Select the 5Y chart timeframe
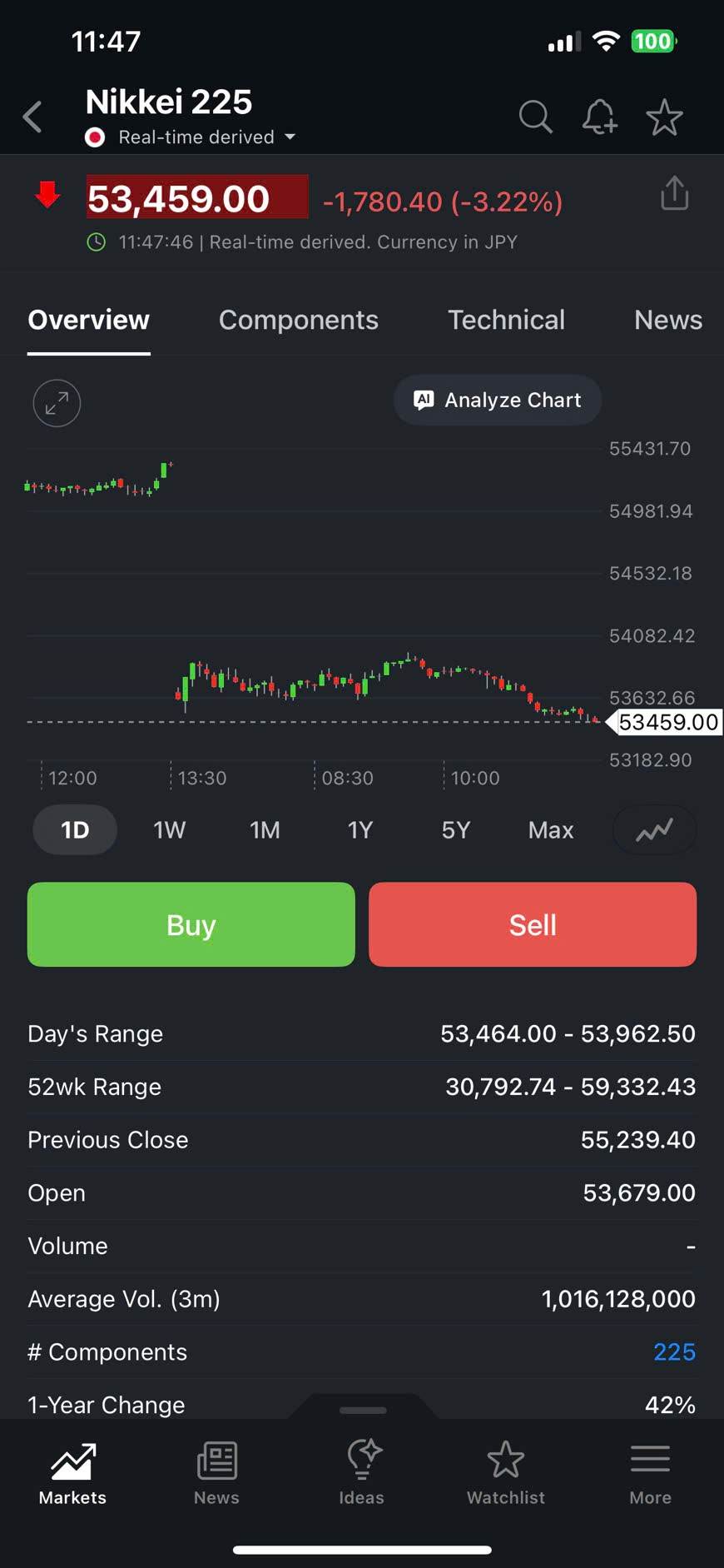Screen dimensions: 724x1568 click(455, 830)
